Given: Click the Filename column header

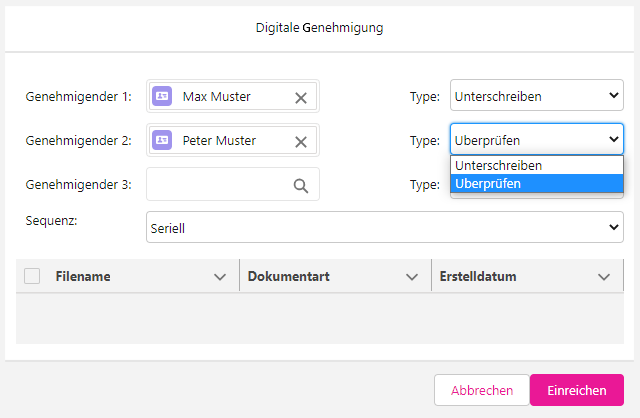Looking at the screenshot, I should 83,277.
